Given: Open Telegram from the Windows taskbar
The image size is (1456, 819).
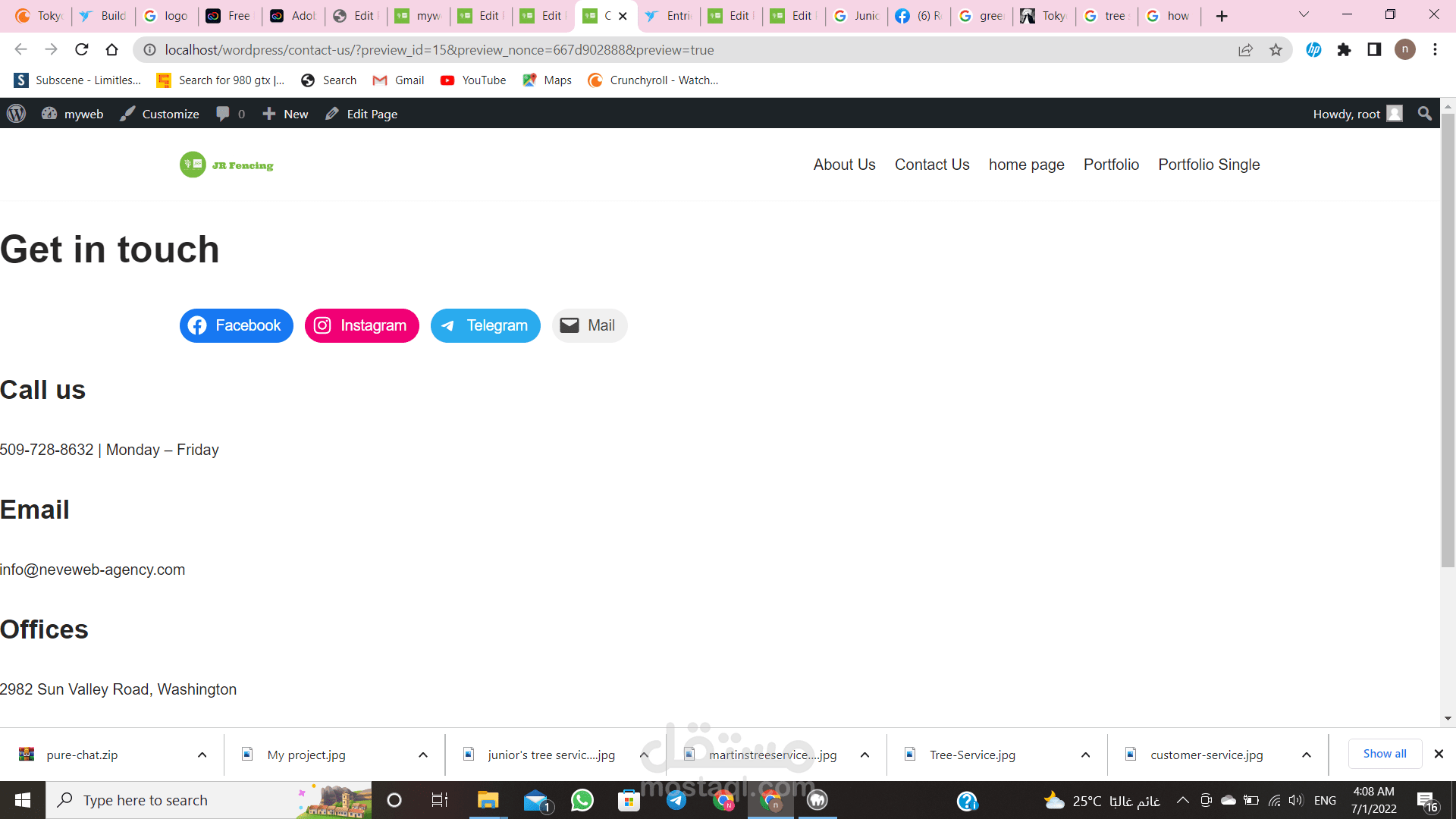Looking at the screenshot, I should tap(676, 800).
